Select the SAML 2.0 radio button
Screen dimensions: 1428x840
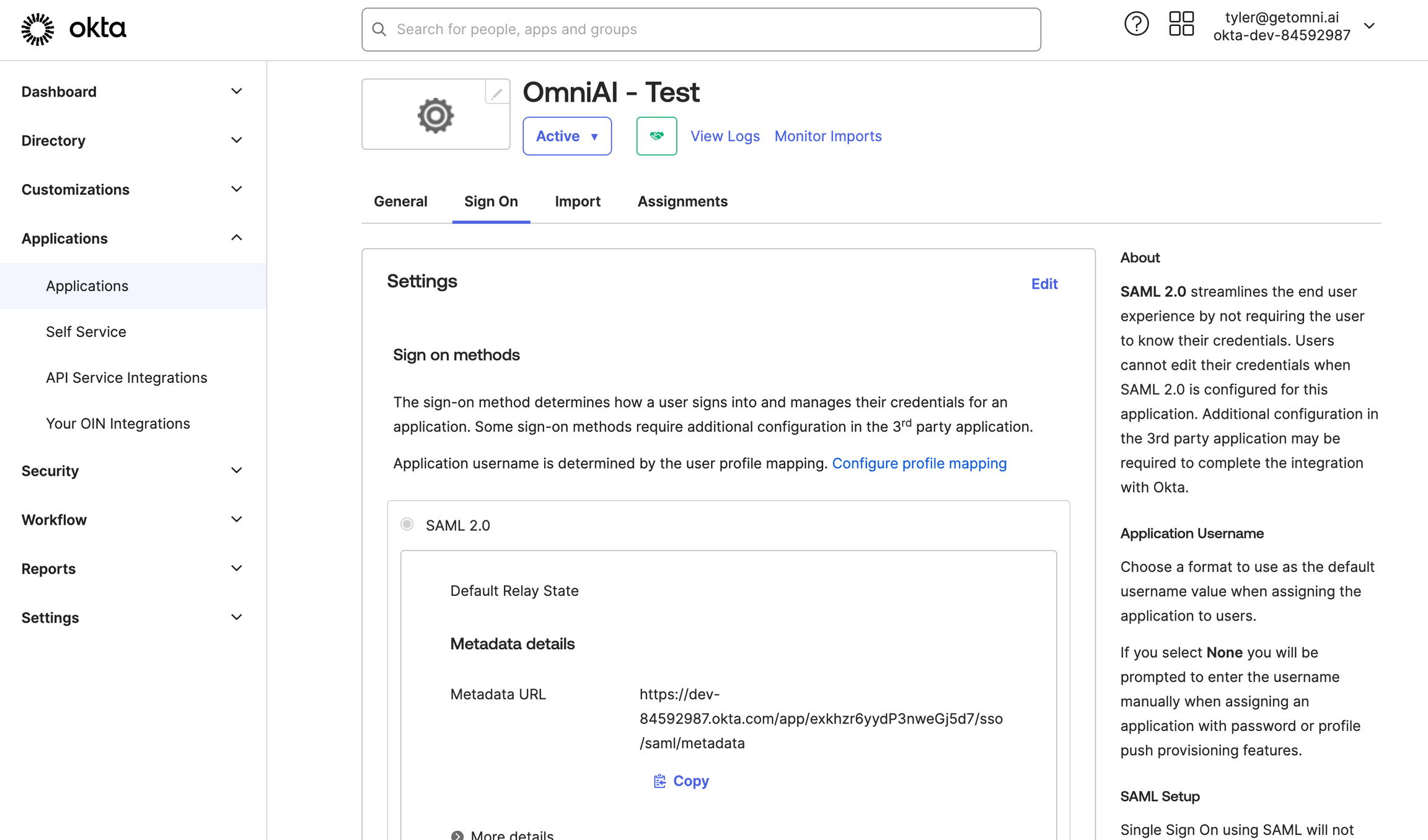pos(407,523)
